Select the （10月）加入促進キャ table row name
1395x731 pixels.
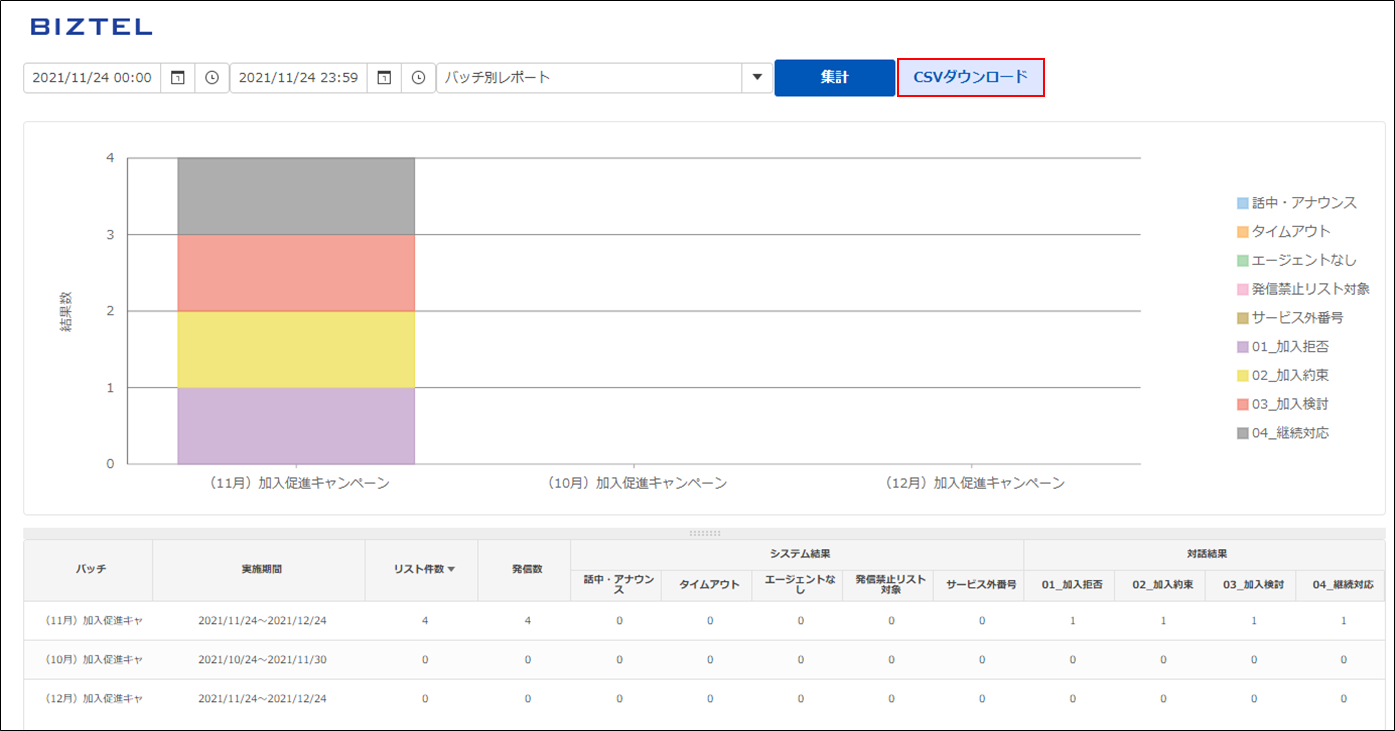point(93,660)
